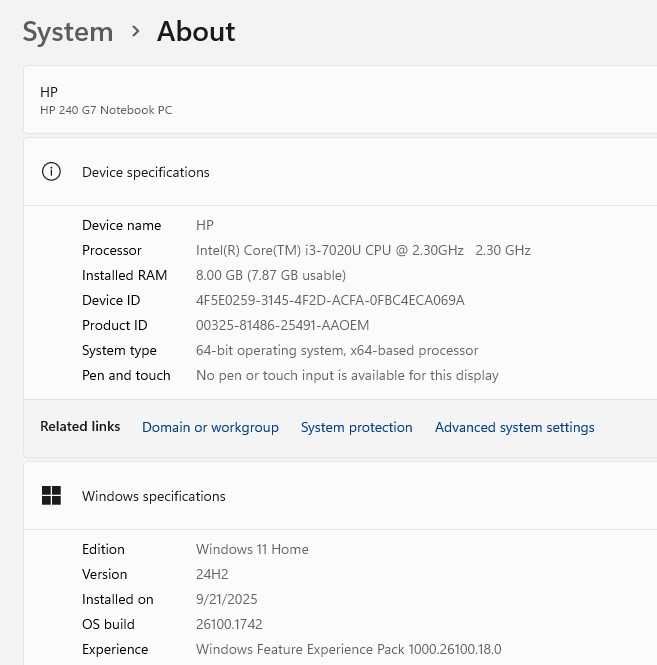Image resolution: width=657 pixels, height=665 pixels.
Task: Open Domain or workgroup link
Action: (x=210, y=427)
